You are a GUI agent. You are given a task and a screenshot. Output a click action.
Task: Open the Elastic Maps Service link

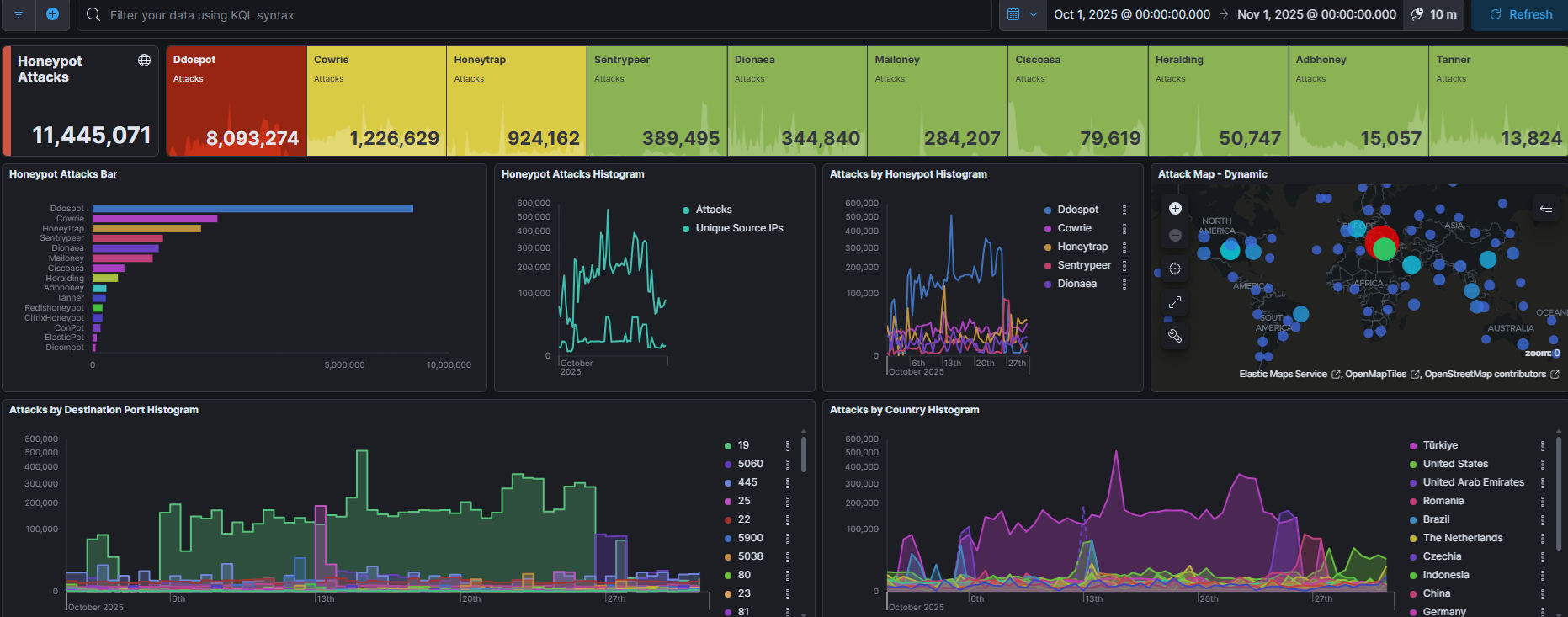click(1283, 375)
